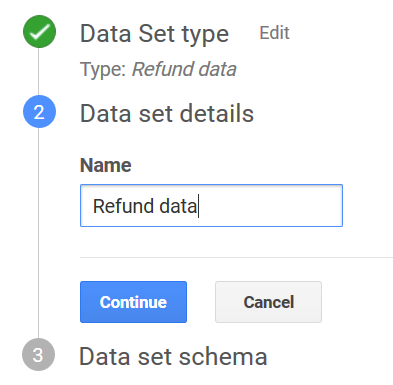Click the word Refund inside the Name field
393x385 pixels.
[x=123, y=206]
